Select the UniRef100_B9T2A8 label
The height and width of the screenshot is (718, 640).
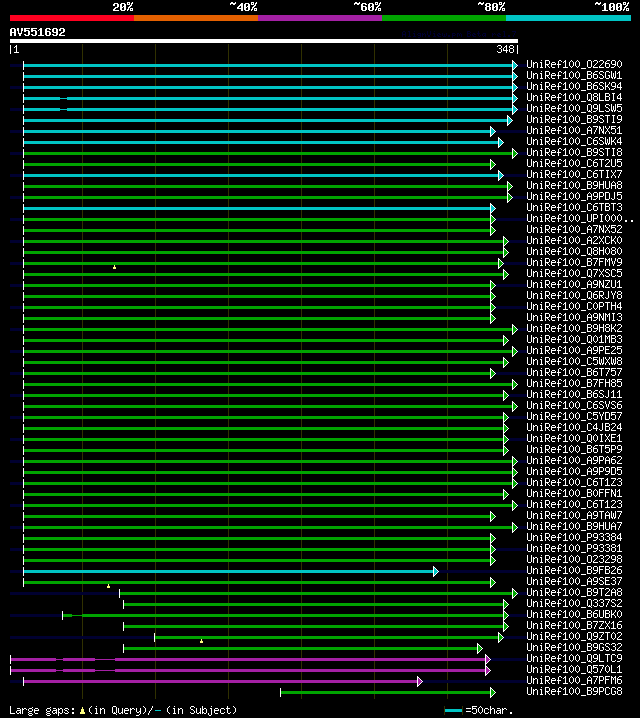click(x=574, y=592)
